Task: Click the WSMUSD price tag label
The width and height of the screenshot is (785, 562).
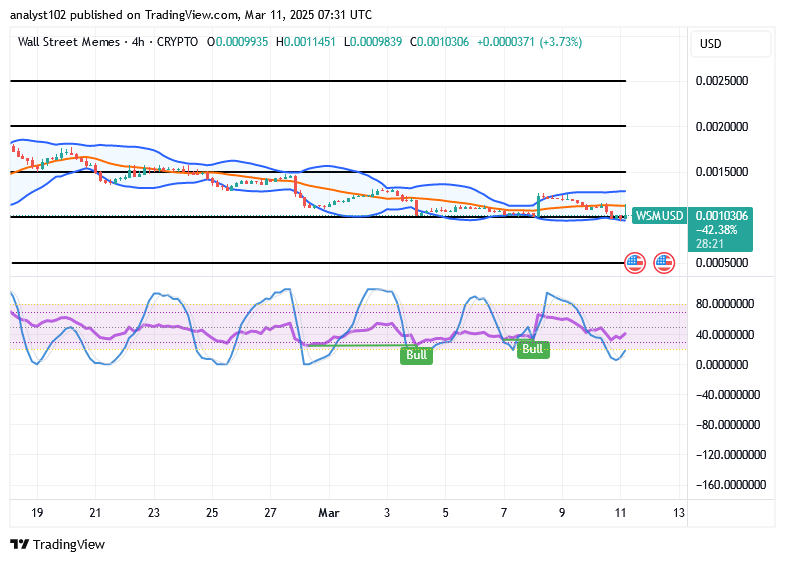Action: pos(659,216)
